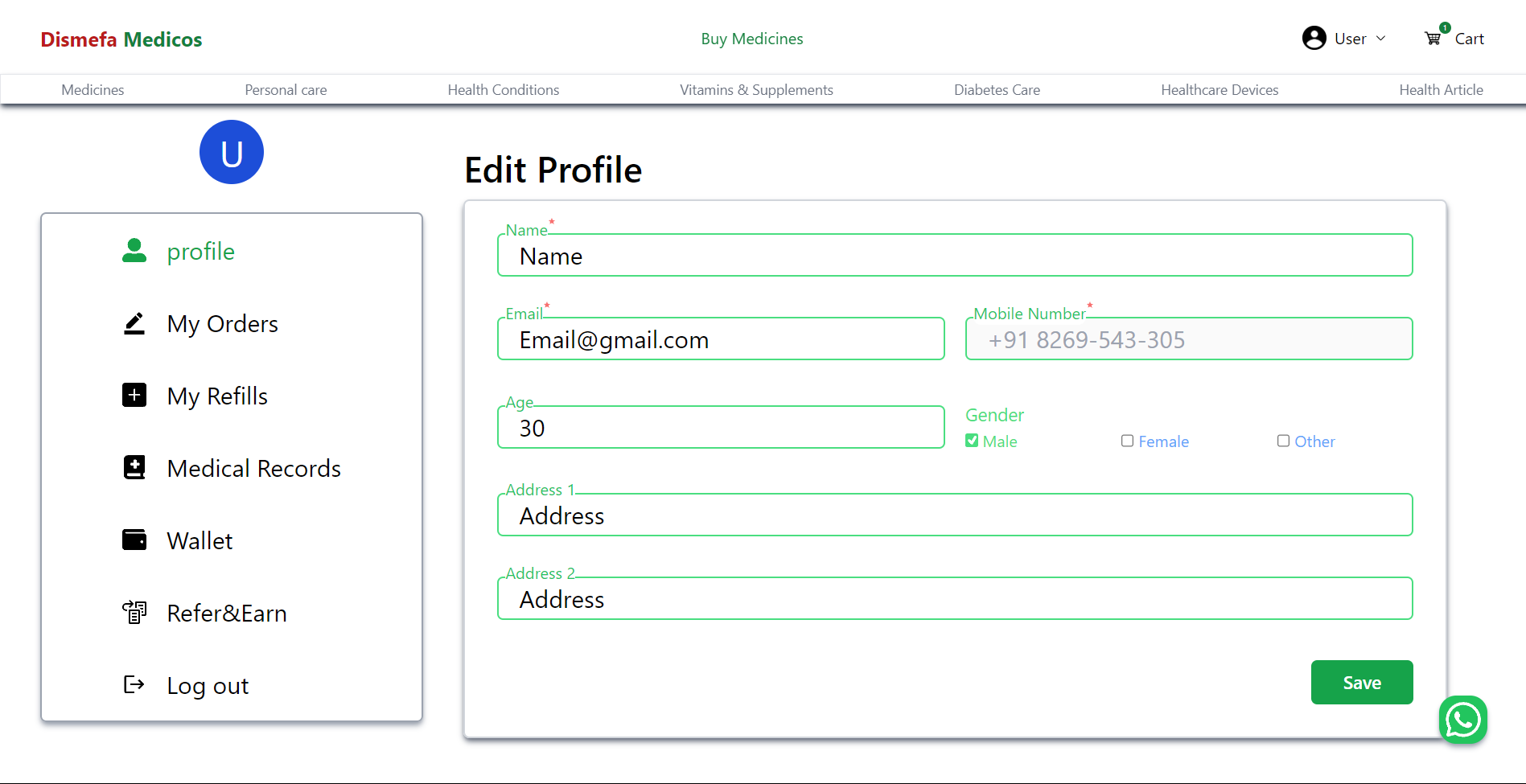Click the Wallet icon
Viewport: 1526px width, 784px height.
click(134, 540)
